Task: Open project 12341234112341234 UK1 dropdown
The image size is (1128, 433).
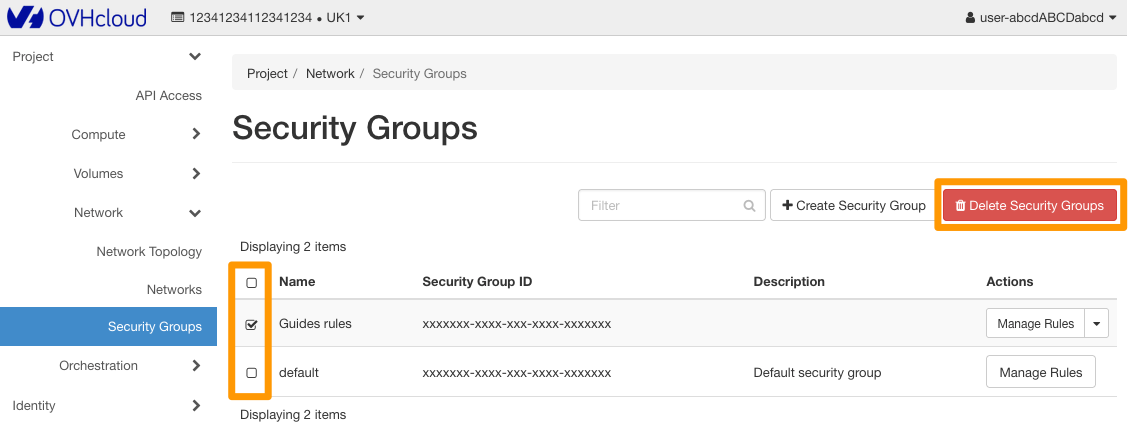Action: [268, 17]
